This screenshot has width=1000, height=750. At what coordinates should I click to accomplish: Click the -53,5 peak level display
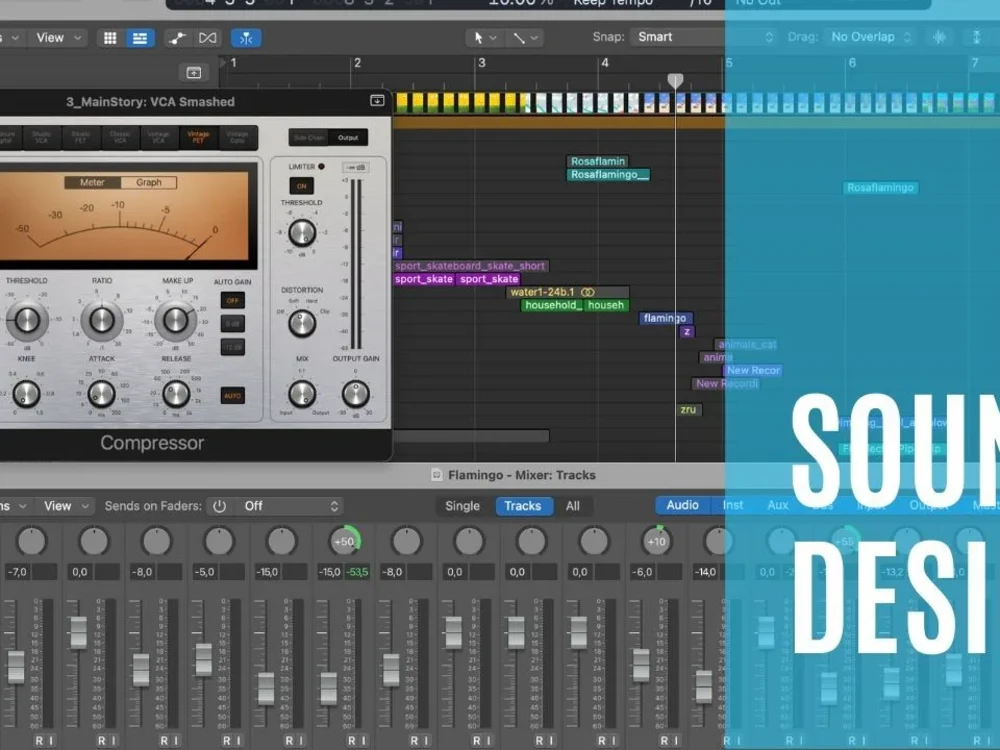coord(357,572)
